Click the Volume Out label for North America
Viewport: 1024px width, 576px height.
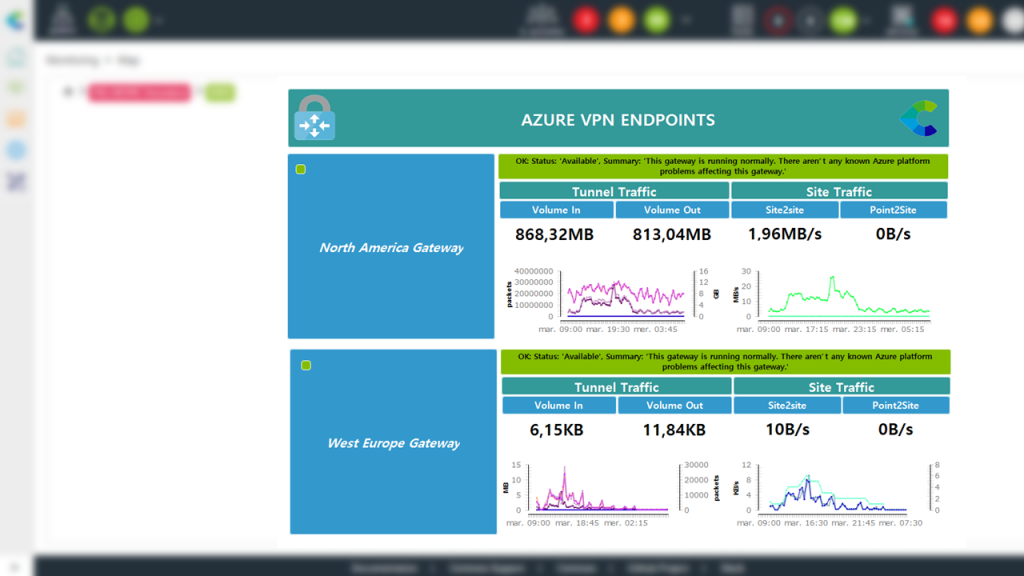coord(672,210)
